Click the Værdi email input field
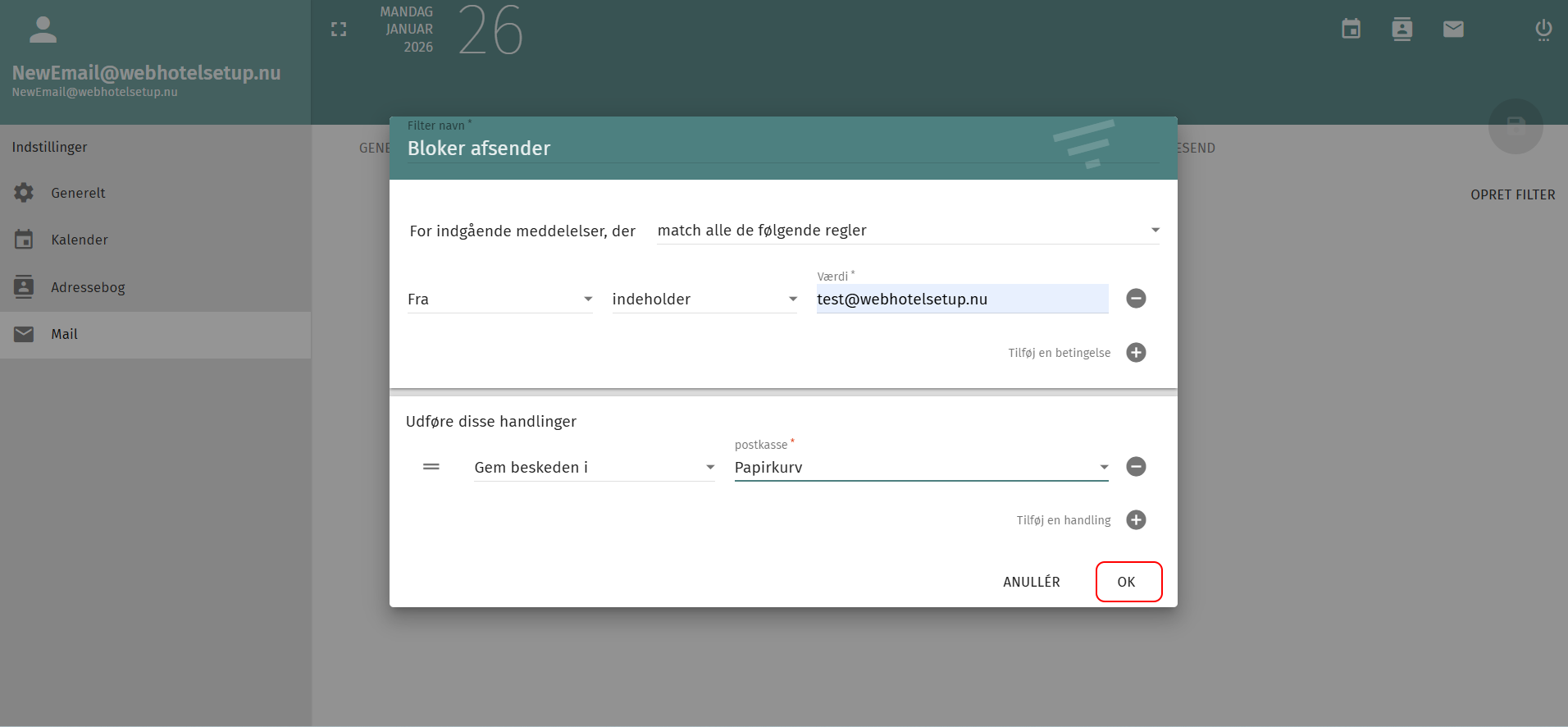Image resolution: width=1568 pixels, height=727 pixels. (x=961, y=299)
